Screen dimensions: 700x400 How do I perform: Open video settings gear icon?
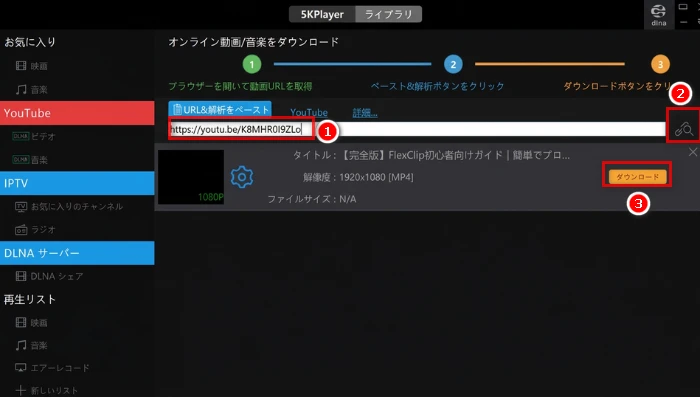(x=242, y=177)
